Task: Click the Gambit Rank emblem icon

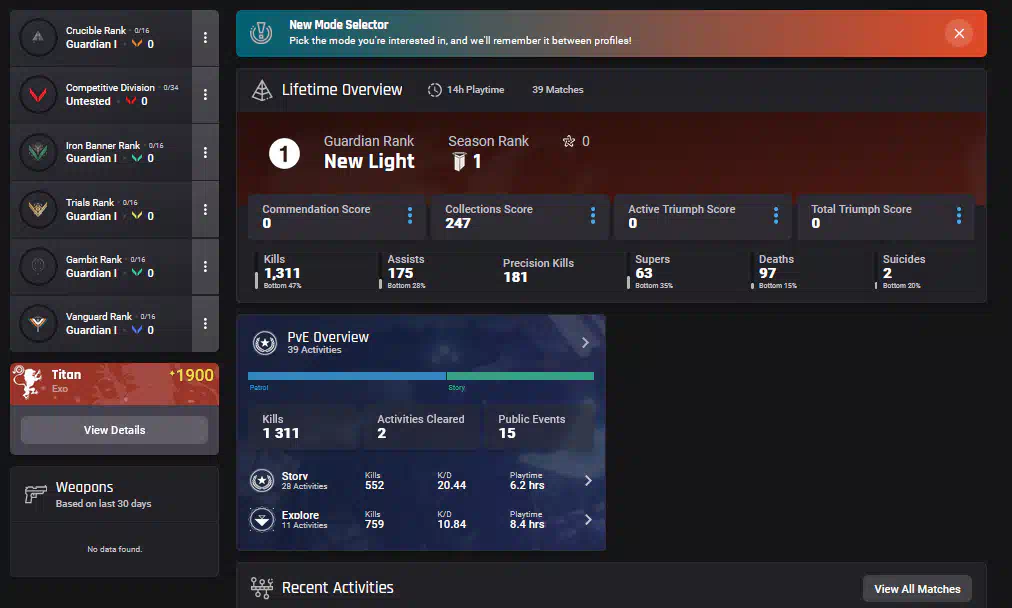Action: (x=38, y=266)
